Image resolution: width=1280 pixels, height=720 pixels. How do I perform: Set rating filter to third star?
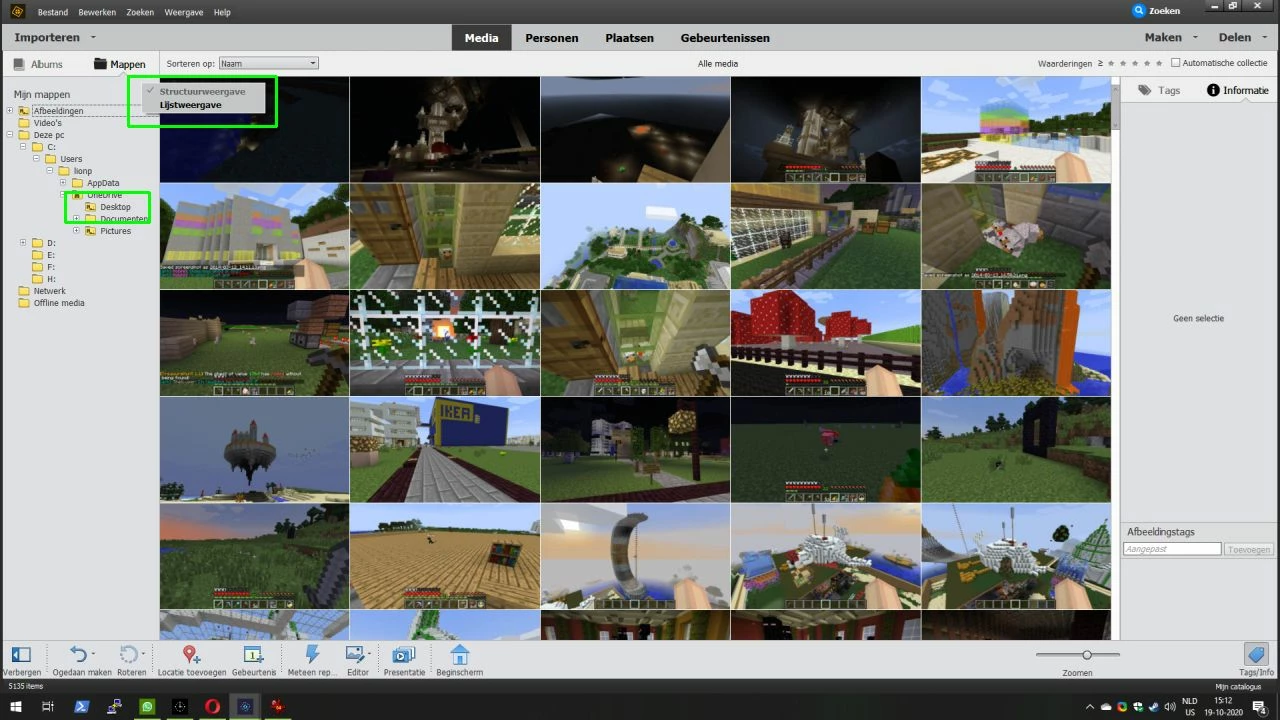[1137, 63]
